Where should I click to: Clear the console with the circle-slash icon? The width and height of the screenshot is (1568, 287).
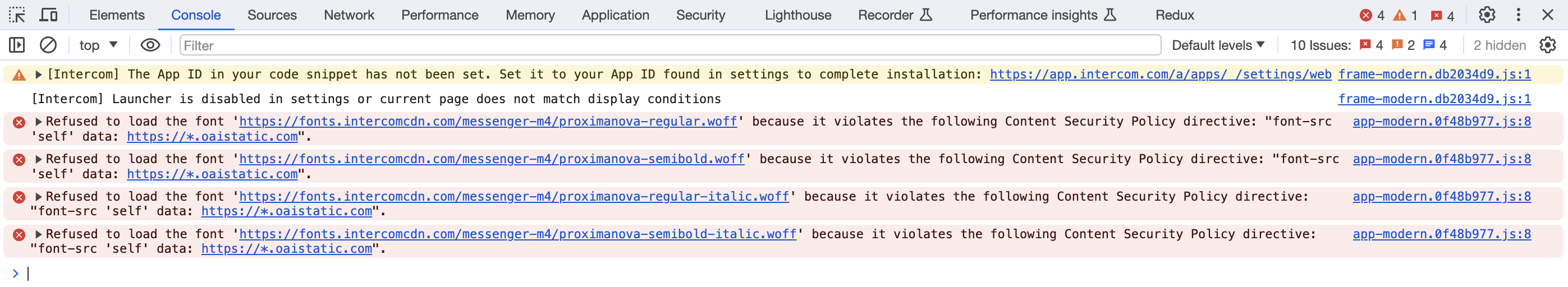48,45
